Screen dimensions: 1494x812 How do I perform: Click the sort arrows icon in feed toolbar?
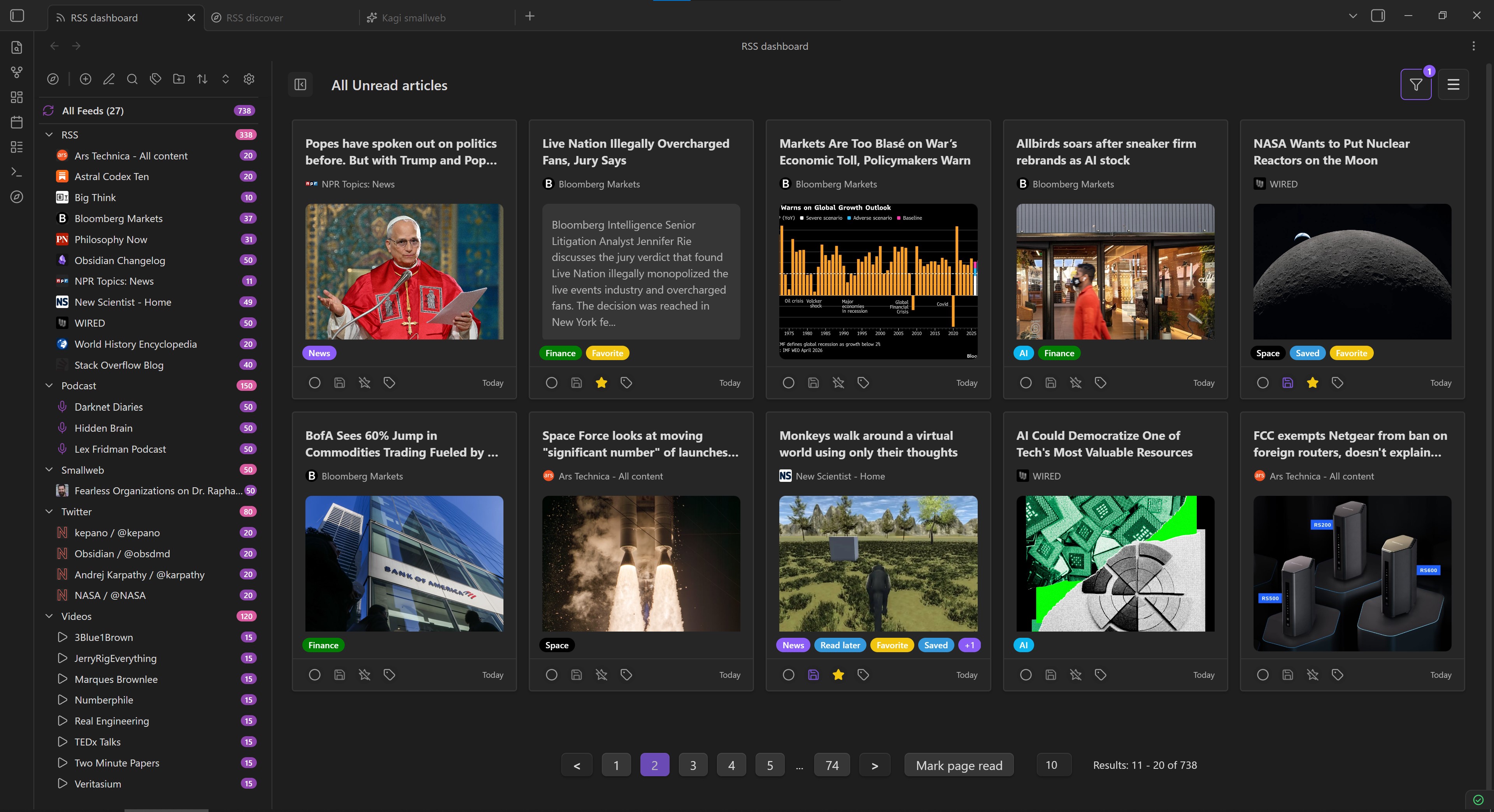202,79
